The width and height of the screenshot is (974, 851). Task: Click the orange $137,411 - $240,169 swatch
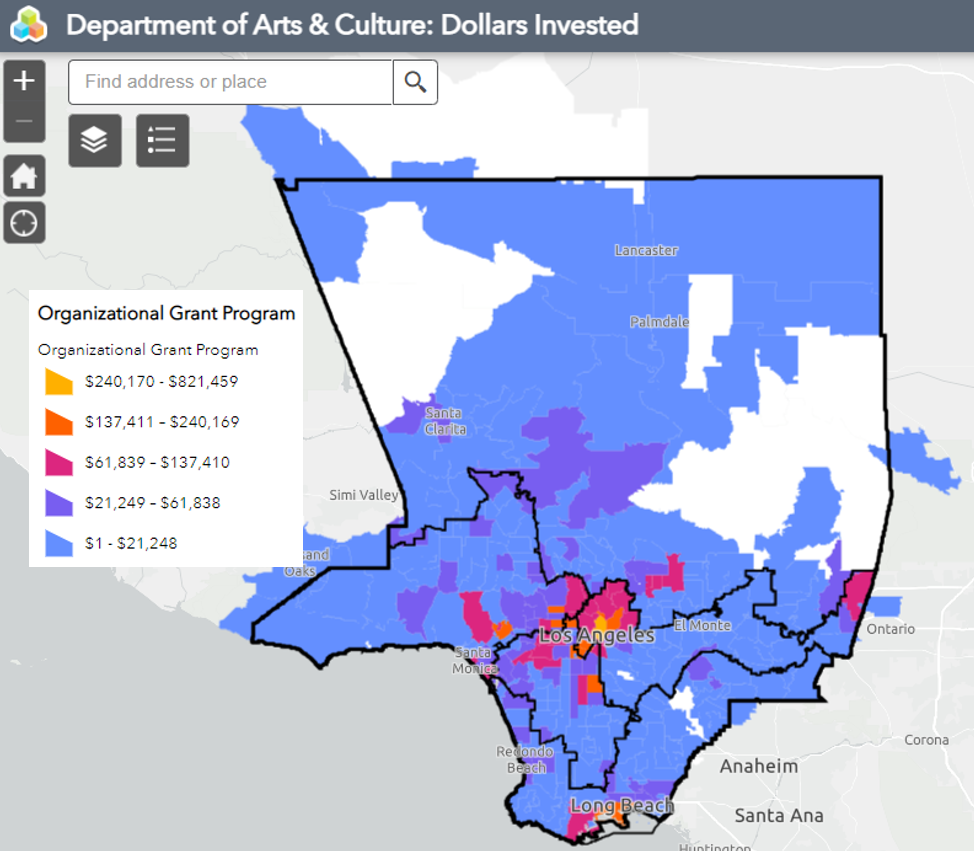[x=59, y=422]
